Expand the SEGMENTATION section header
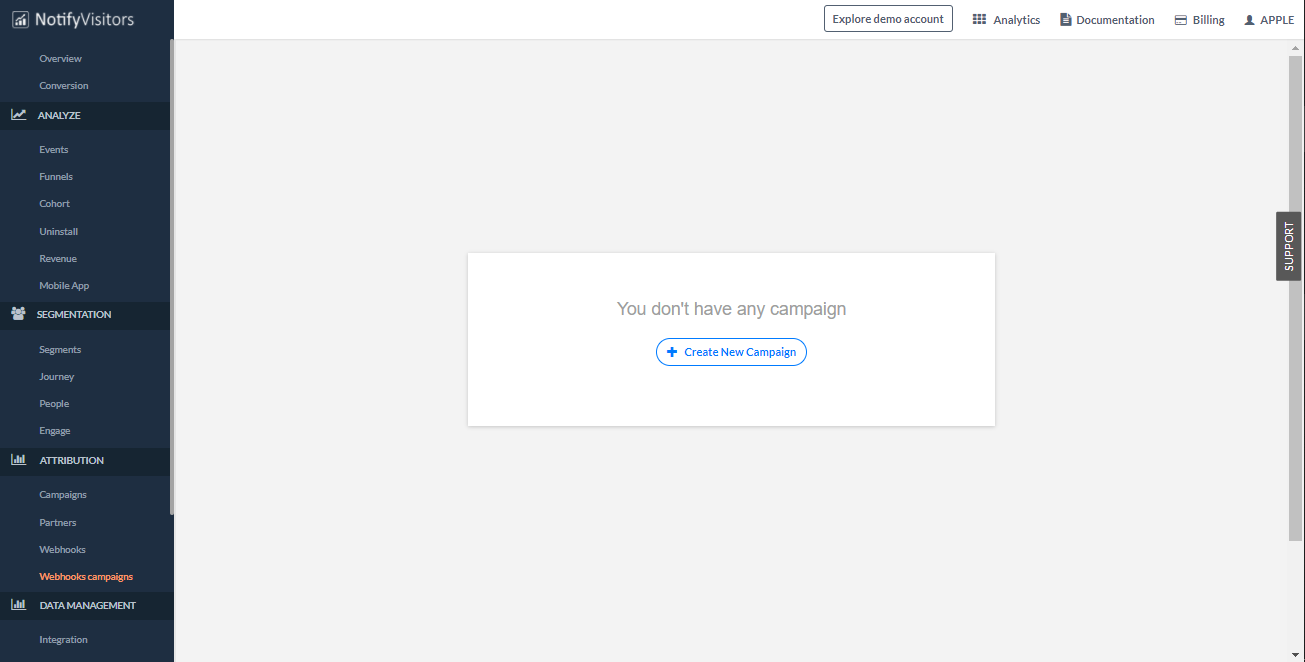The height and width of the screenshot is (662, 1305). click(x=74, y=315)
